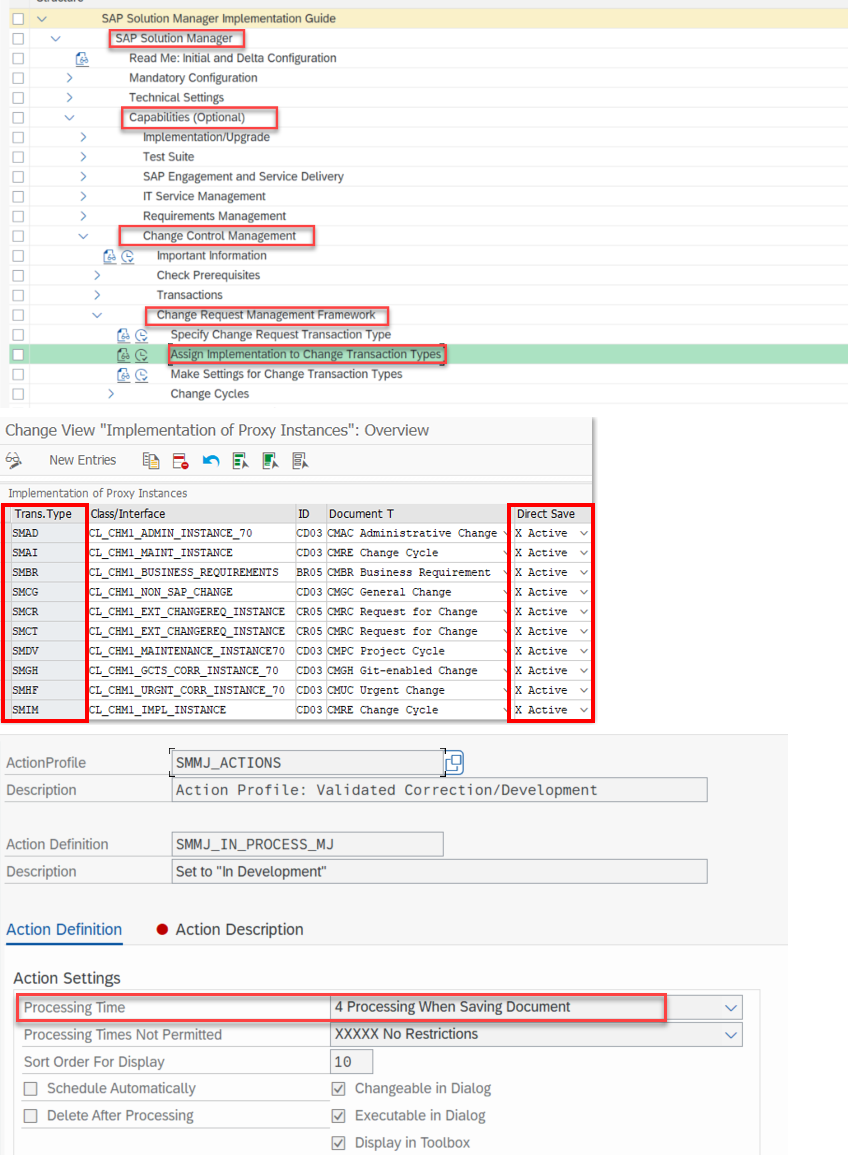The image size is (848, 1155).
Task: Collapse the Change Control Management node
Action: (83, 236)
